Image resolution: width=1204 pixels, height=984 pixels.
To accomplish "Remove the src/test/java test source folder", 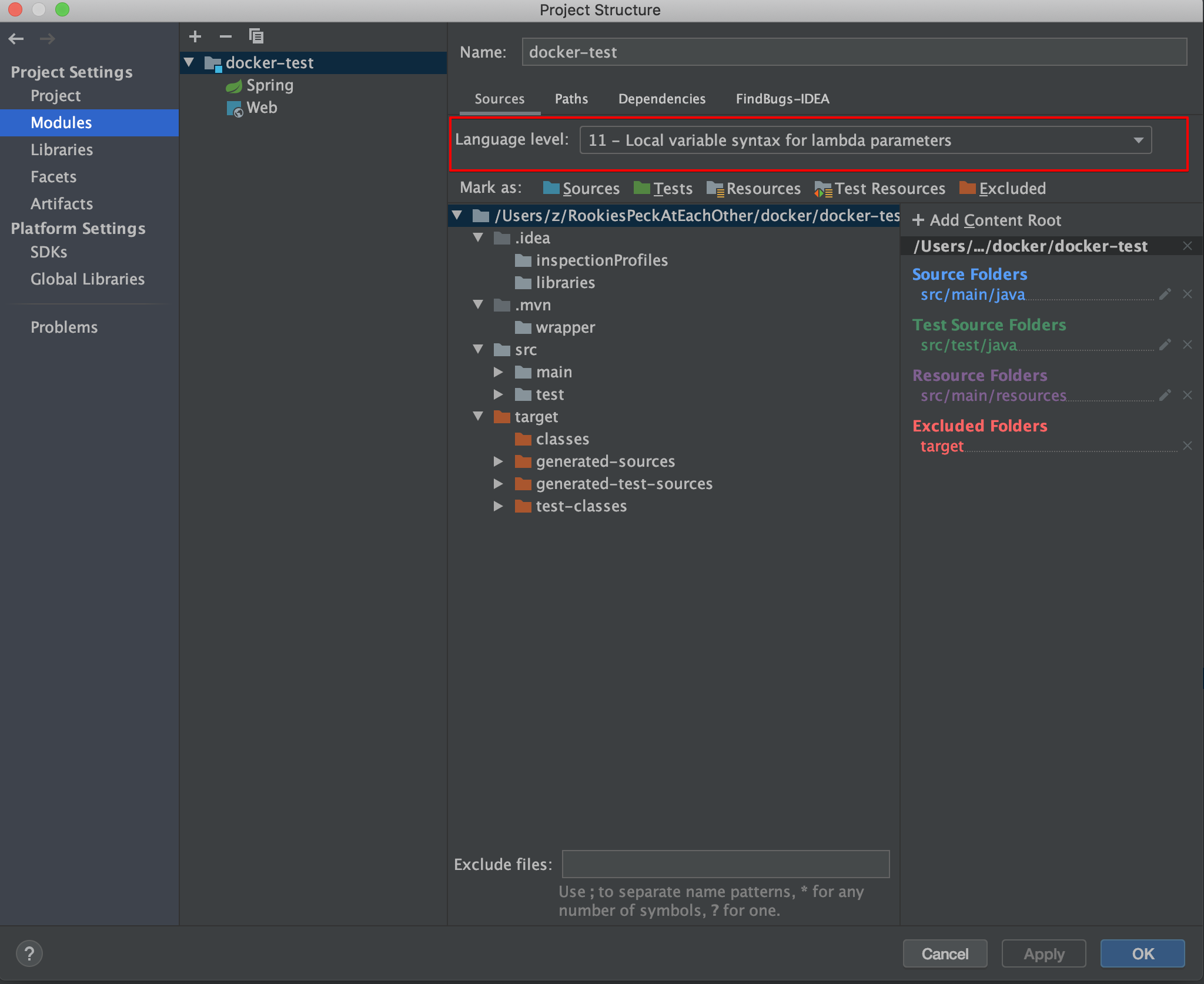I will click(1187, 345).
